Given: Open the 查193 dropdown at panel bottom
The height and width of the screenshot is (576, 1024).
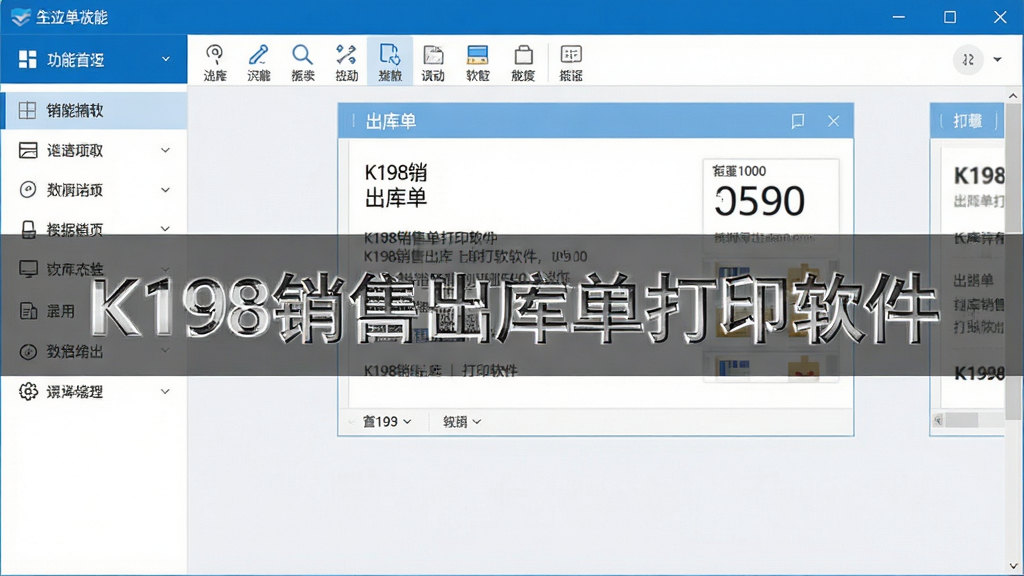Looking at the screenshot, I should (387, 422).
